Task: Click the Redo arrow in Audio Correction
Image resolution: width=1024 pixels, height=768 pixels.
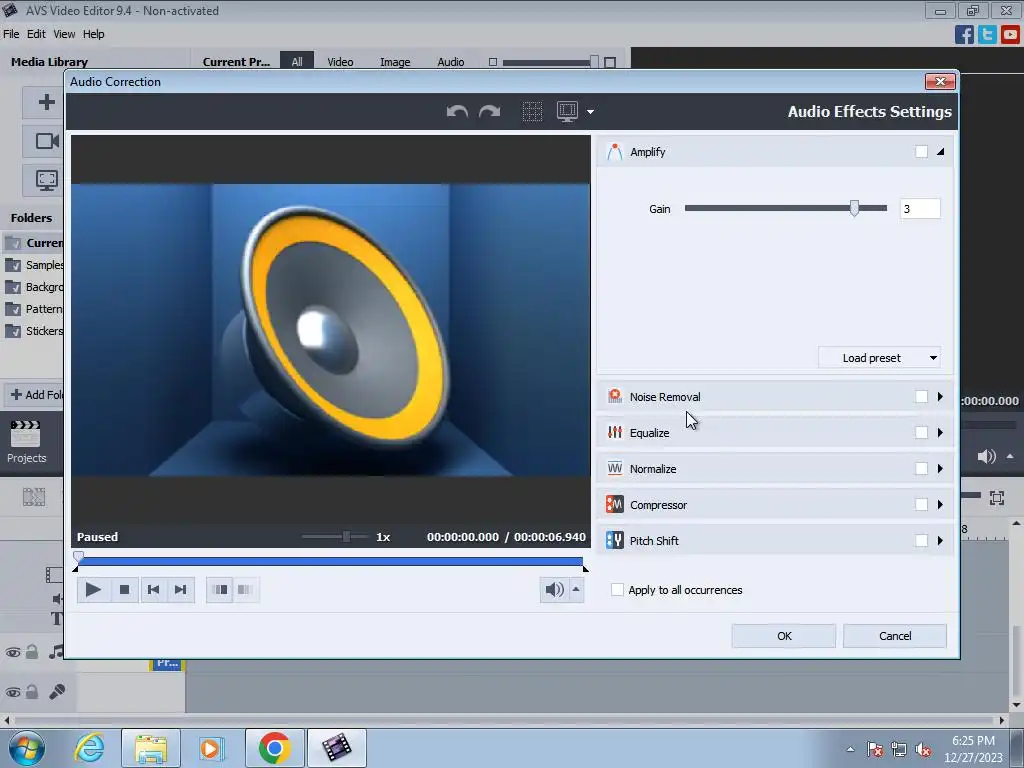Action: pos(489,112)
